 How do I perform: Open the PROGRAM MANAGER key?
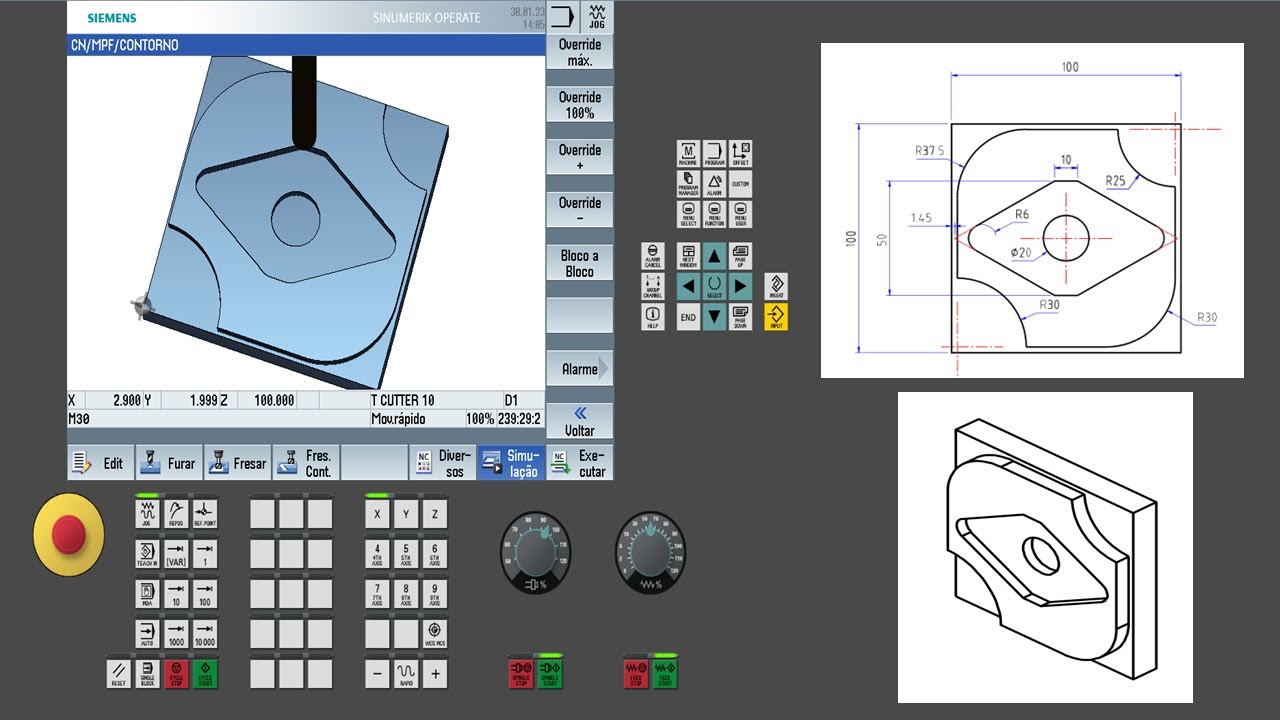[688, 184]
